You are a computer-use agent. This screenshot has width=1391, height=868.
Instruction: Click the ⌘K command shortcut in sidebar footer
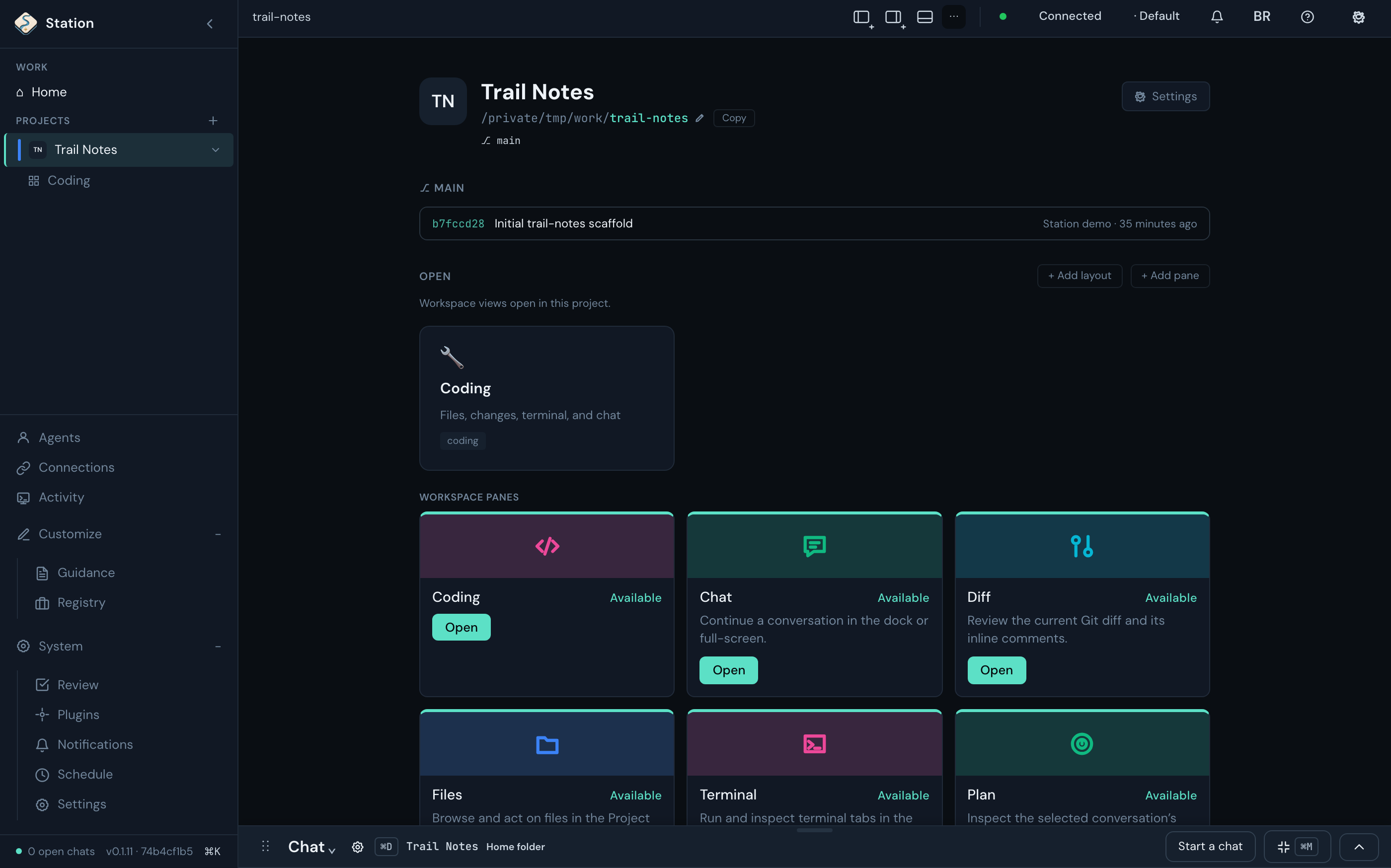213,852
